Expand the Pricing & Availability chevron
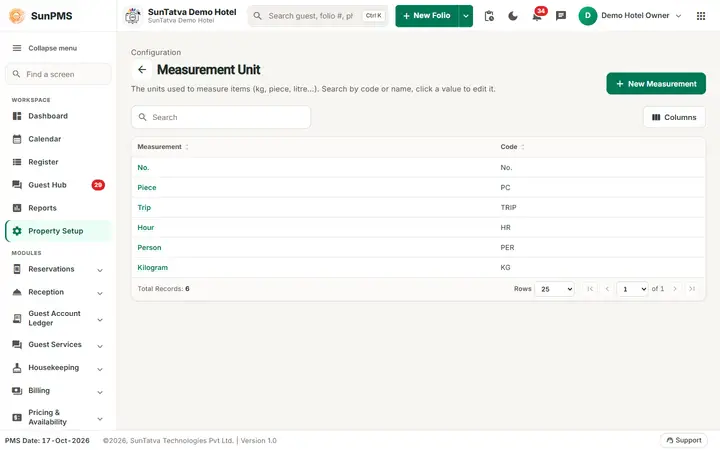The image size is (720, 450). 100,418
